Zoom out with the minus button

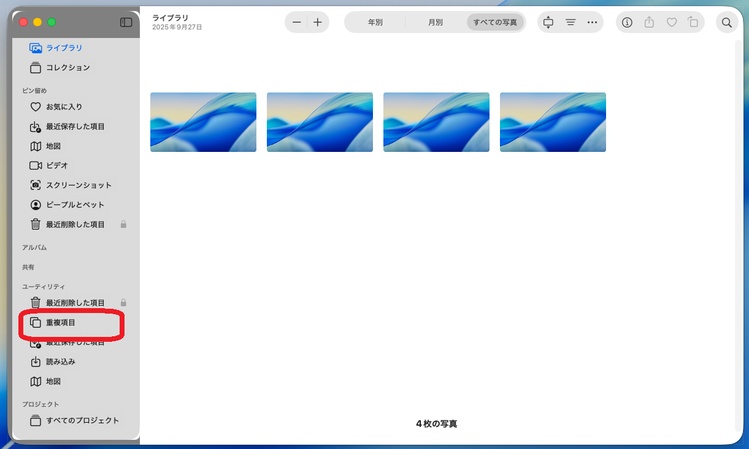tap(297, 22)
